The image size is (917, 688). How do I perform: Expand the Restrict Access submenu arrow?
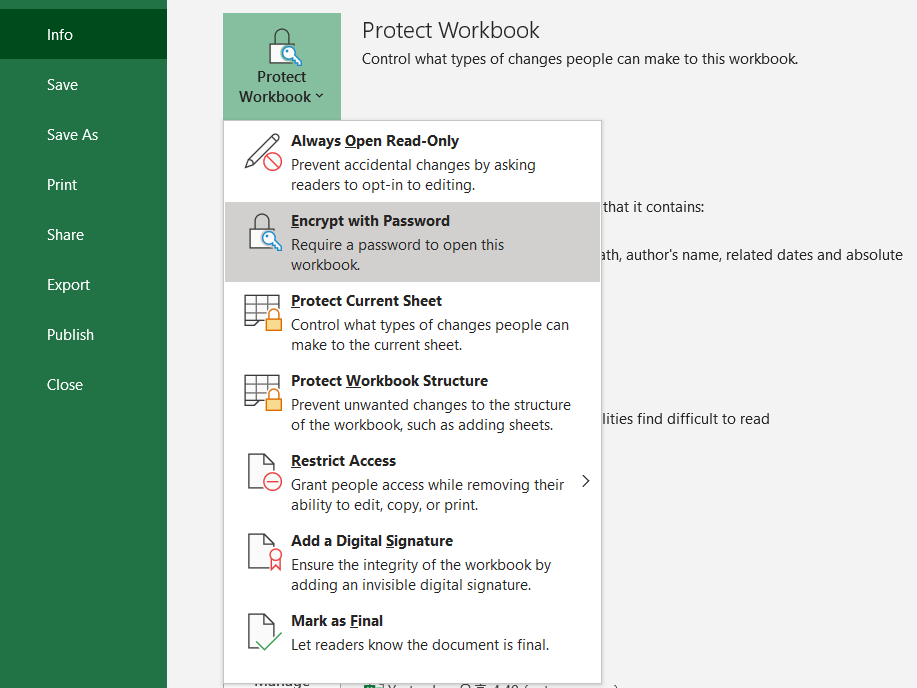point(586,481)
